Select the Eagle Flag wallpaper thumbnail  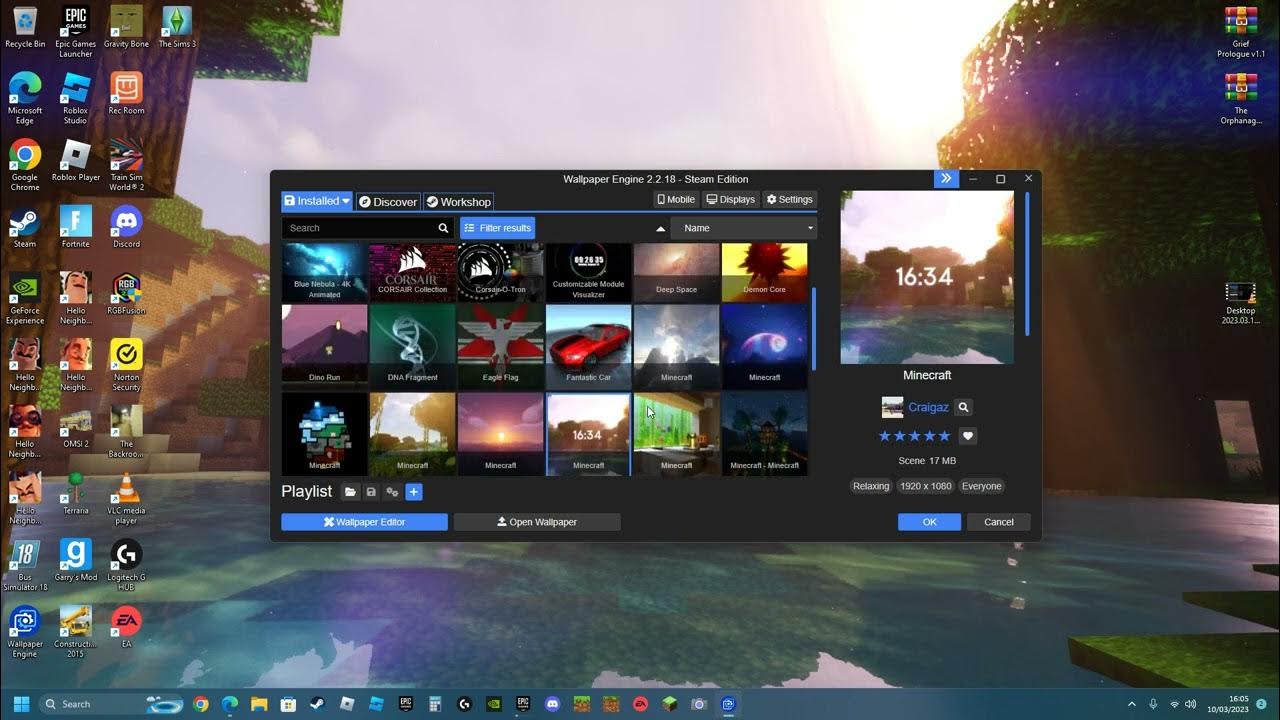501,347
